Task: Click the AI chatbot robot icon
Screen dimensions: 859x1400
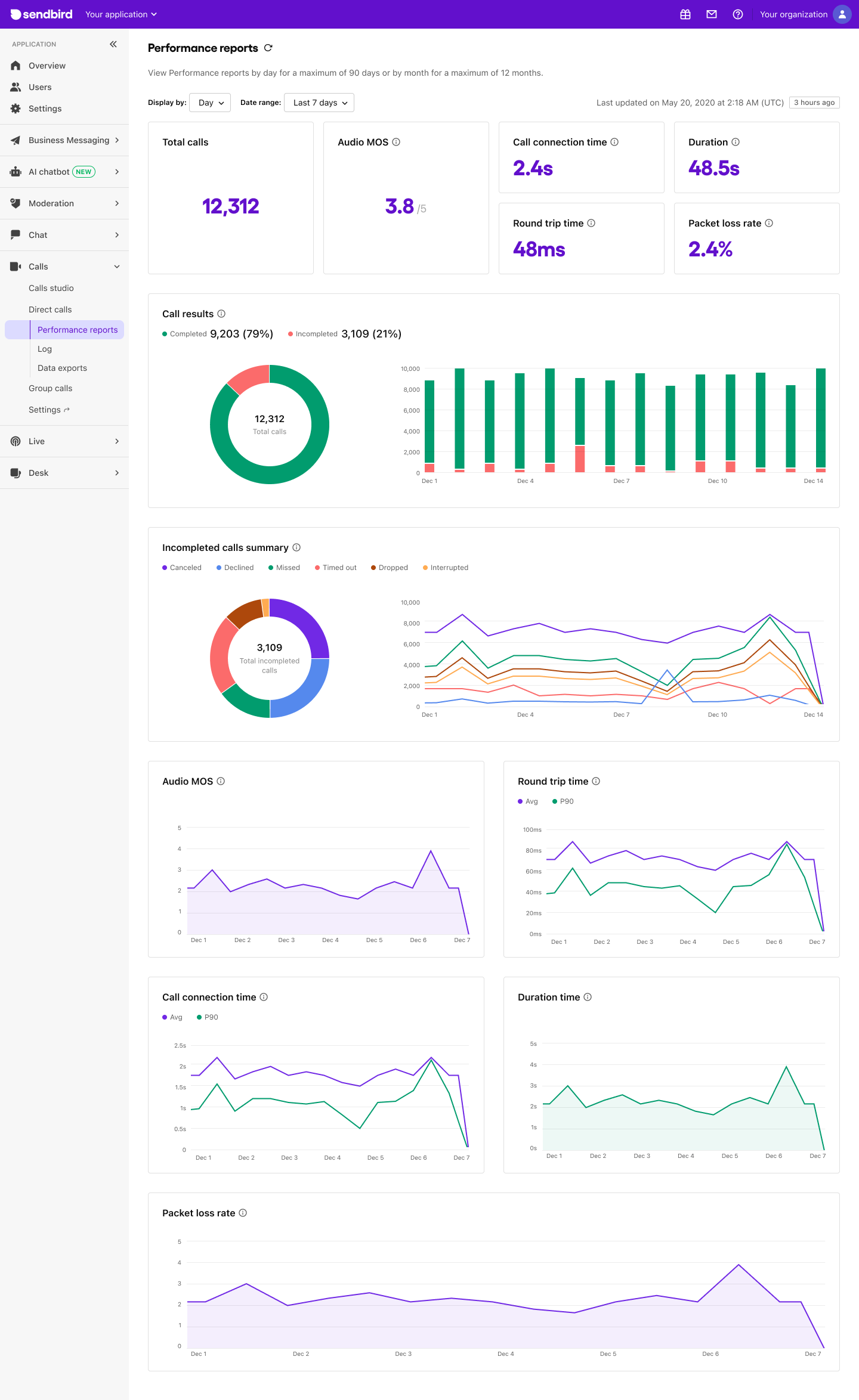Action: click(16, 172)
